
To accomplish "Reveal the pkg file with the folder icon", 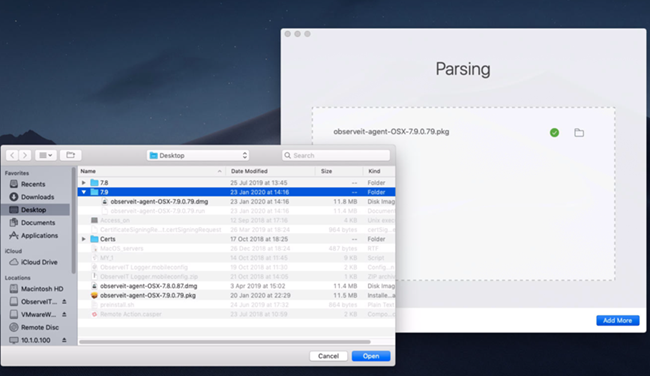I will pos(579,133).
